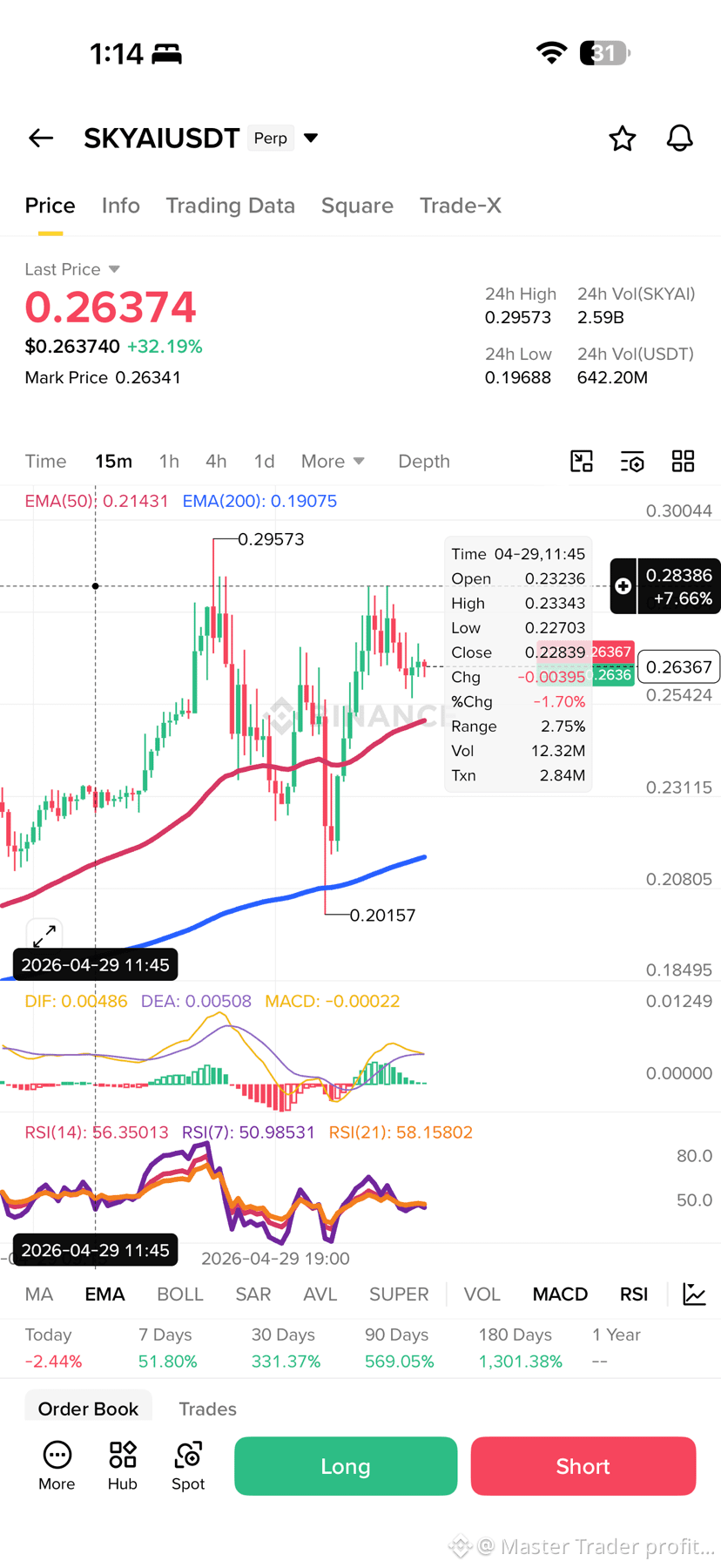Tap the DIF MACD value label
The height and width of the screenshot is (1568, 721).
pos(76,1001)
